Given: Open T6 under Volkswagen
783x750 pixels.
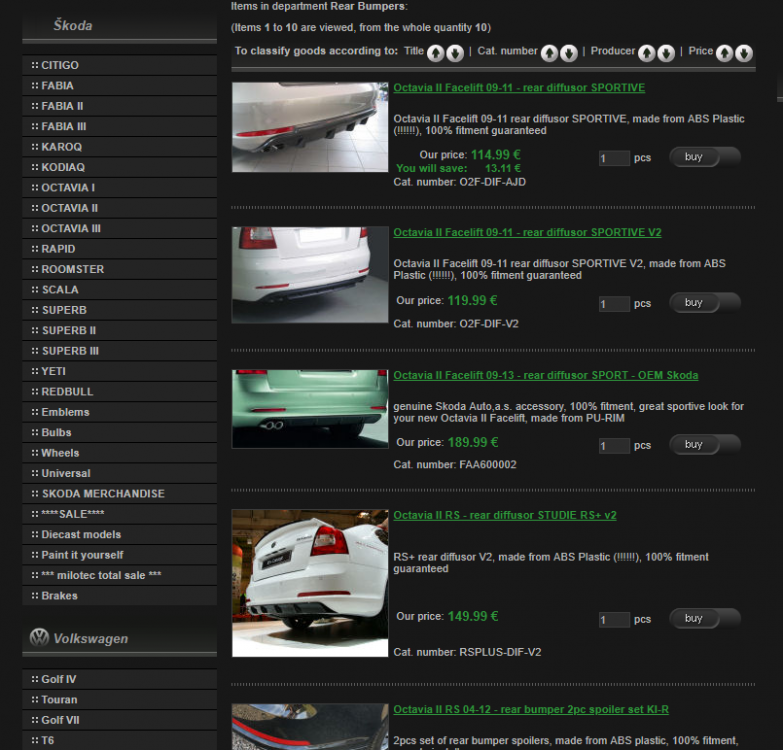Looking at the screenshot, I should pyautogui.click(x=119, y=741).
